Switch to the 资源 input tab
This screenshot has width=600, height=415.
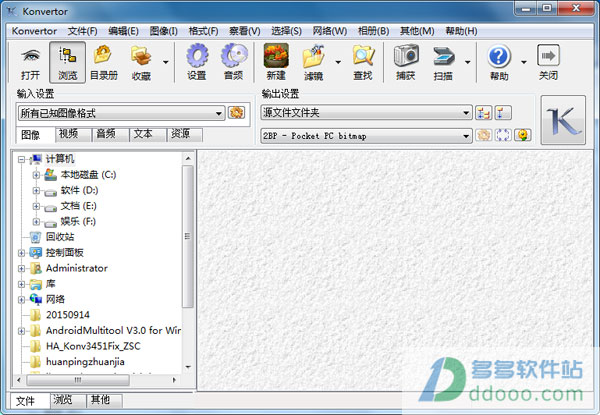pyautogui.click(x=184, y=134)
